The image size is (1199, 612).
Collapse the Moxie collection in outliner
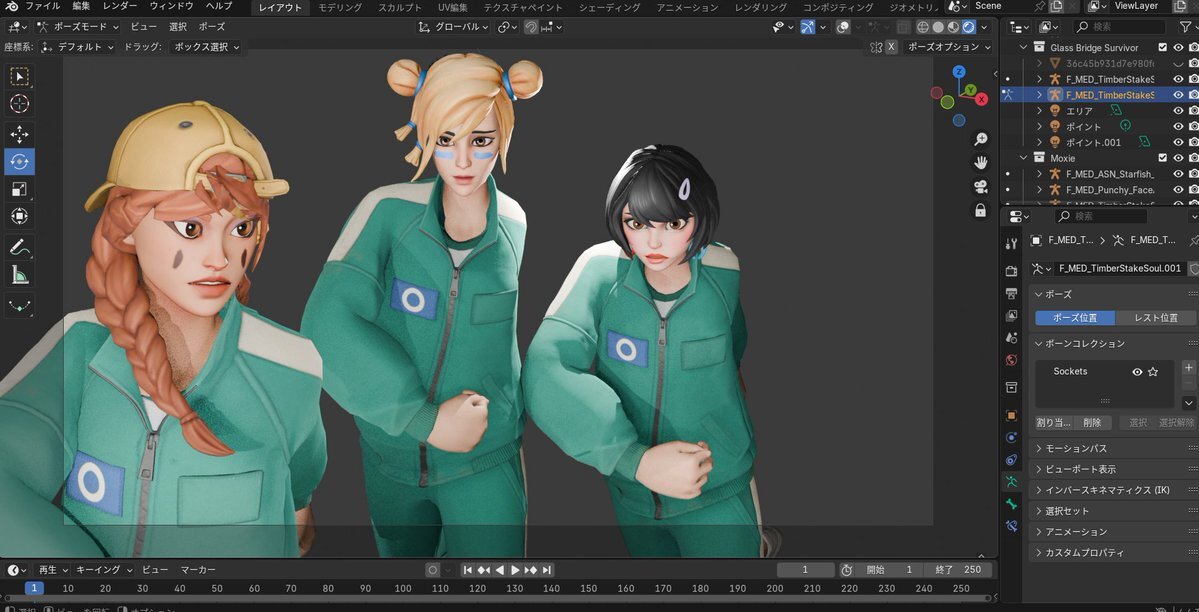1024,158
